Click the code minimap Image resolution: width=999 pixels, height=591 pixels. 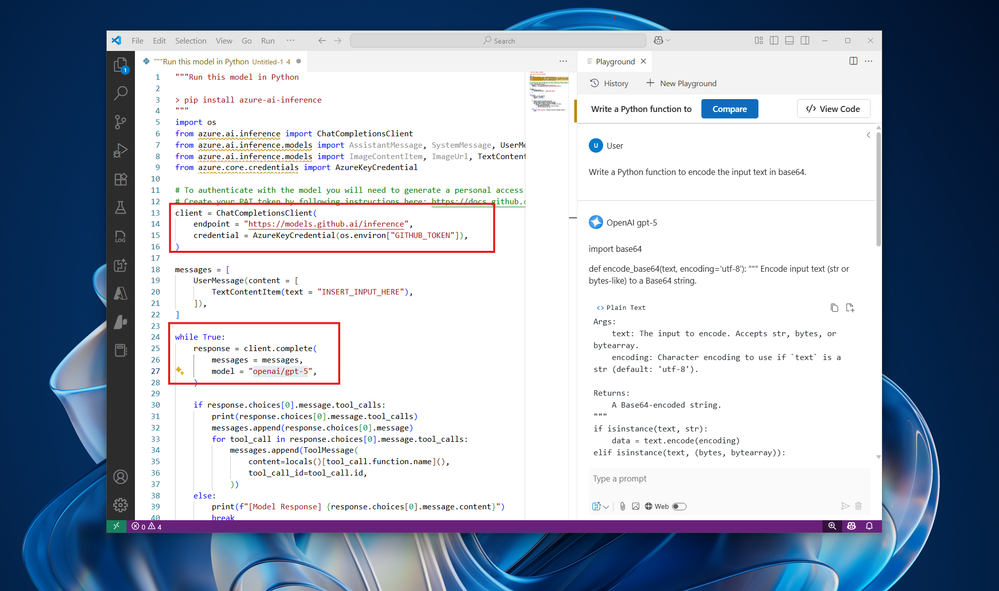[549, 92]
